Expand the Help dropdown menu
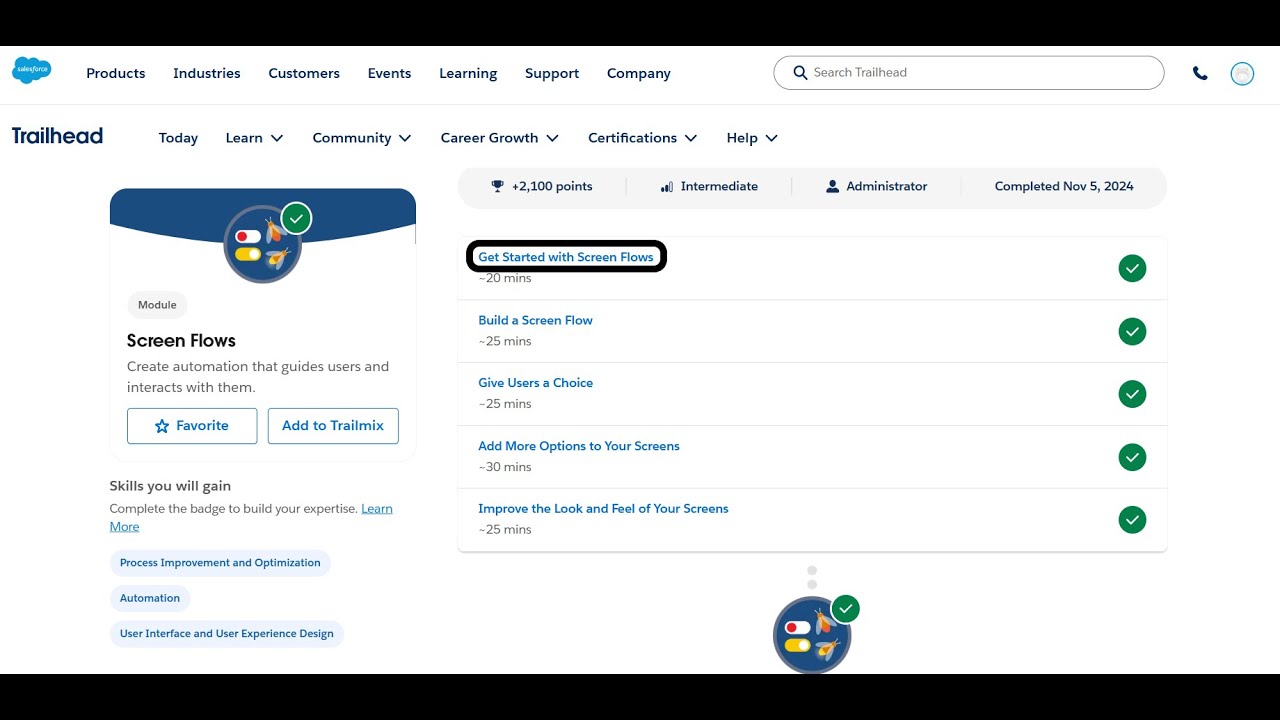The image size is (1280, 720). (x=752, y=138)
